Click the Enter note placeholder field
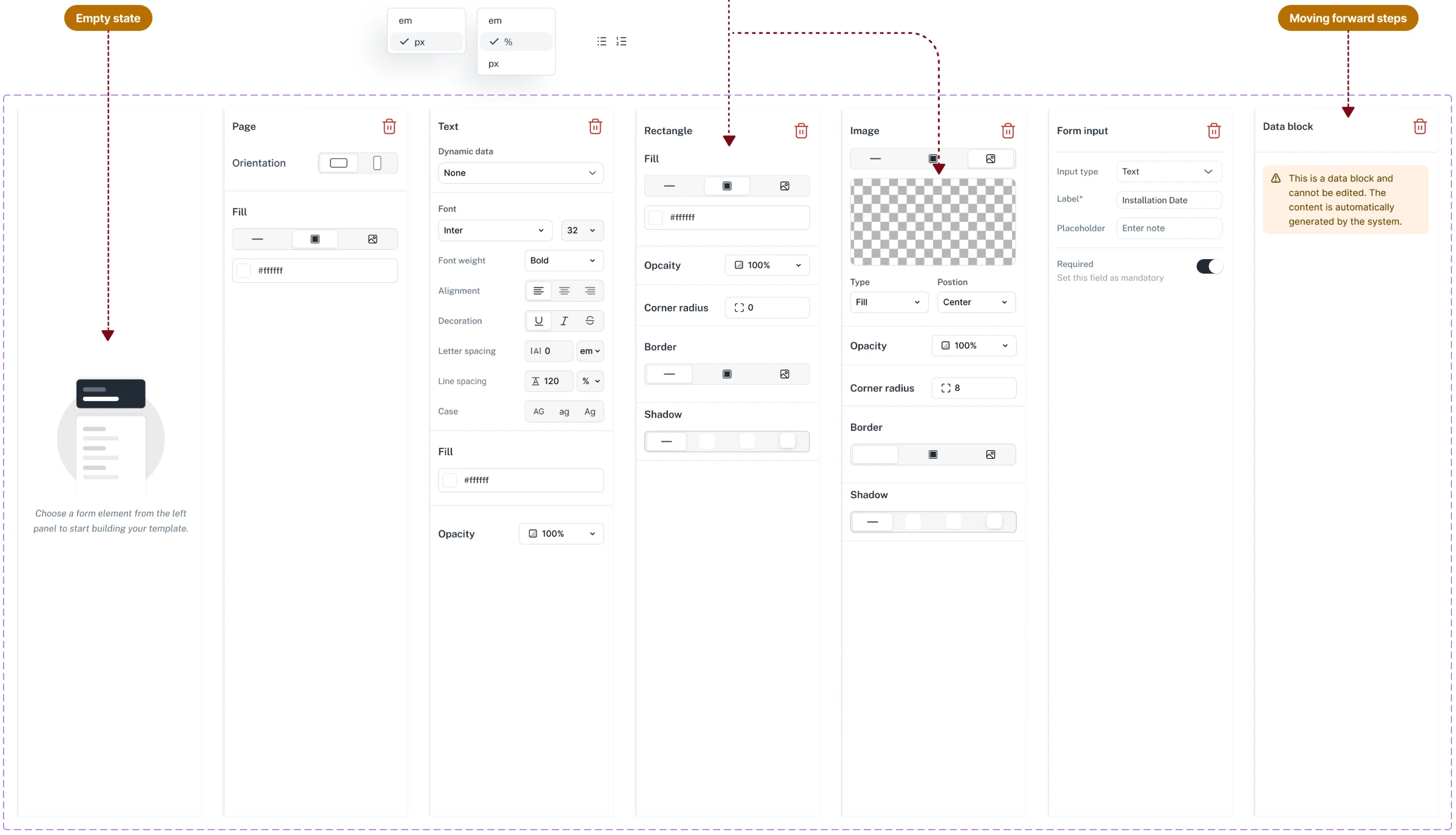The height and width of the screenshot is (835, 1456). pos(1169,228)
